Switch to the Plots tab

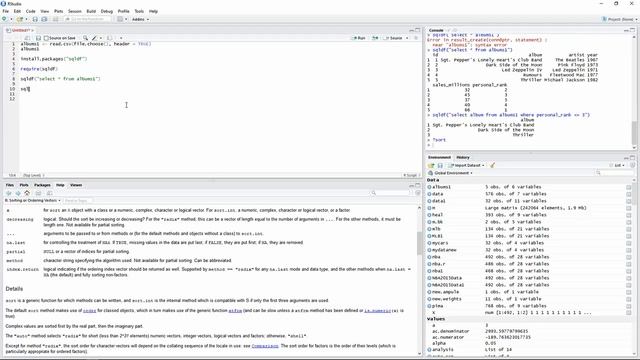click(x=24, y=185)
